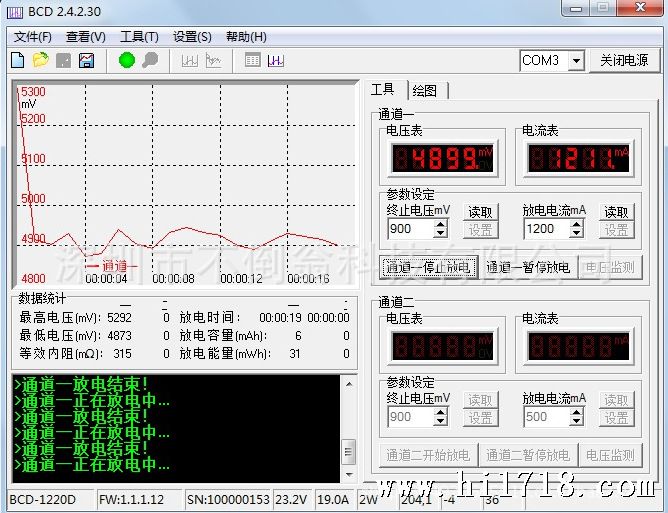
Task: Click channel two 读取 beside cutoff voltage
Action: pos(480,400)
